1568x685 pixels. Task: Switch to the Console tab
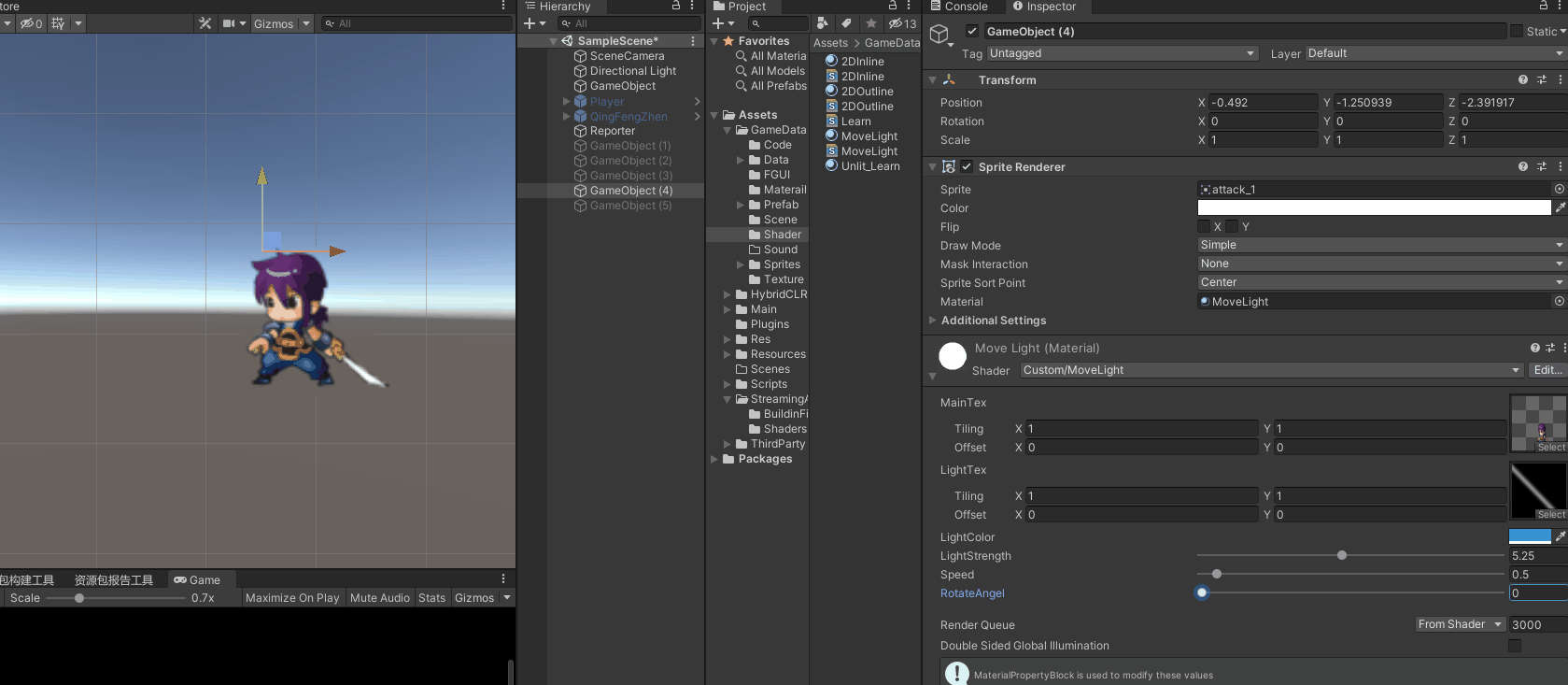(x=958, y=7)
